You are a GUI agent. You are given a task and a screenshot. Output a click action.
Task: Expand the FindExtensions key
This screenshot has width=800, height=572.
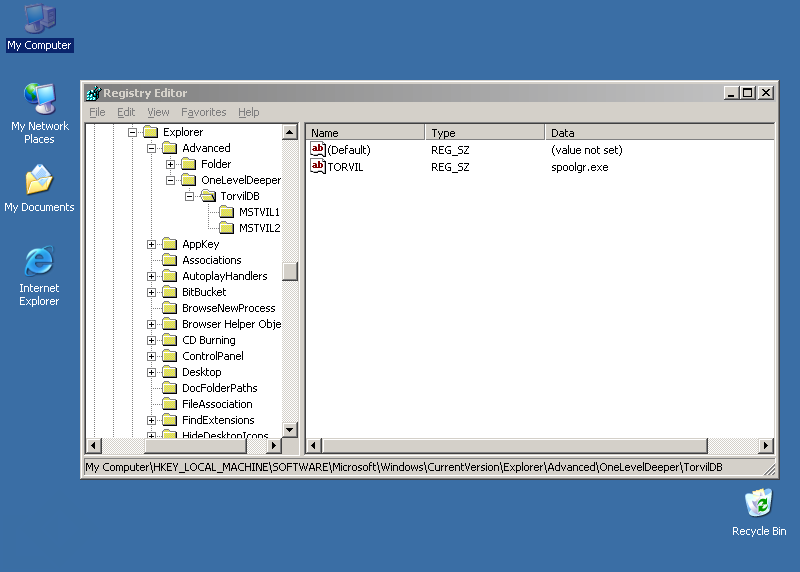[152, 420]
